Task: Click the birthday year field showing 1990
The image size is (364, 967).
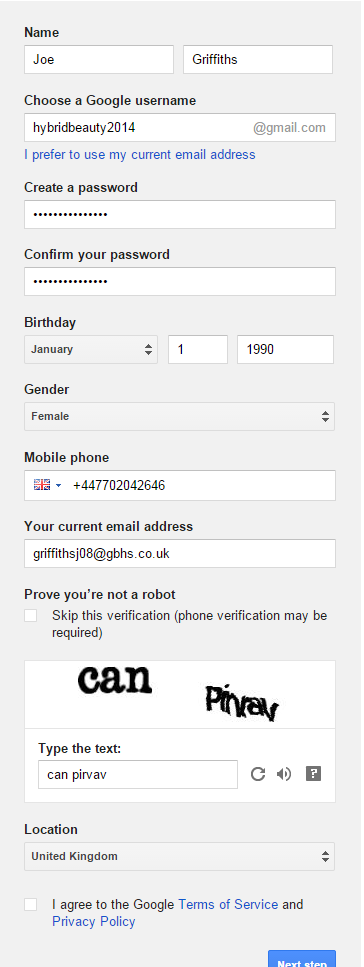Action: pos(285,349)
